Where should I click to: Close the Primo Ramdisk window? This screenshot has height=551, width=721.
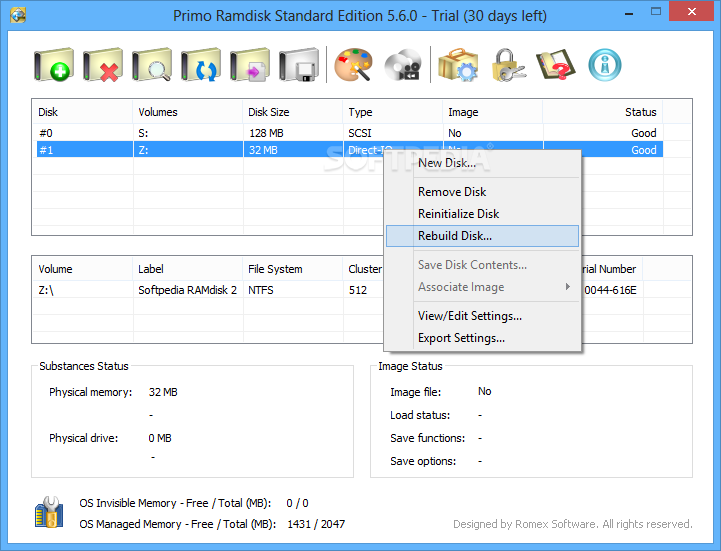click(x=691, y=12)
